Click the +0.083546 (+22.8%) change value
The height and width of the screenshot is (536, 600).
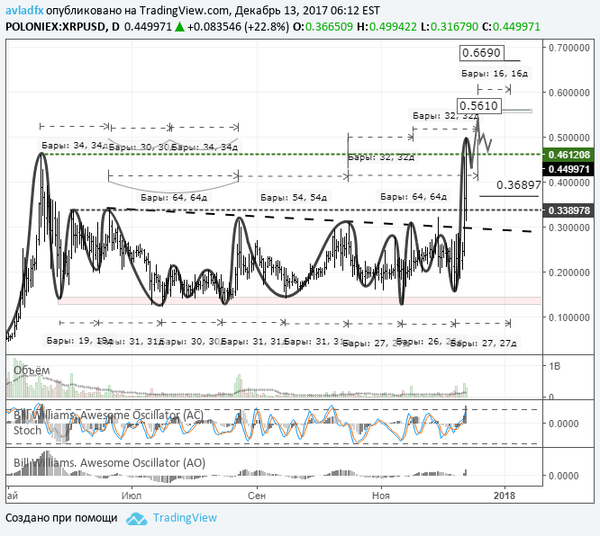click(x=238, y=27)
